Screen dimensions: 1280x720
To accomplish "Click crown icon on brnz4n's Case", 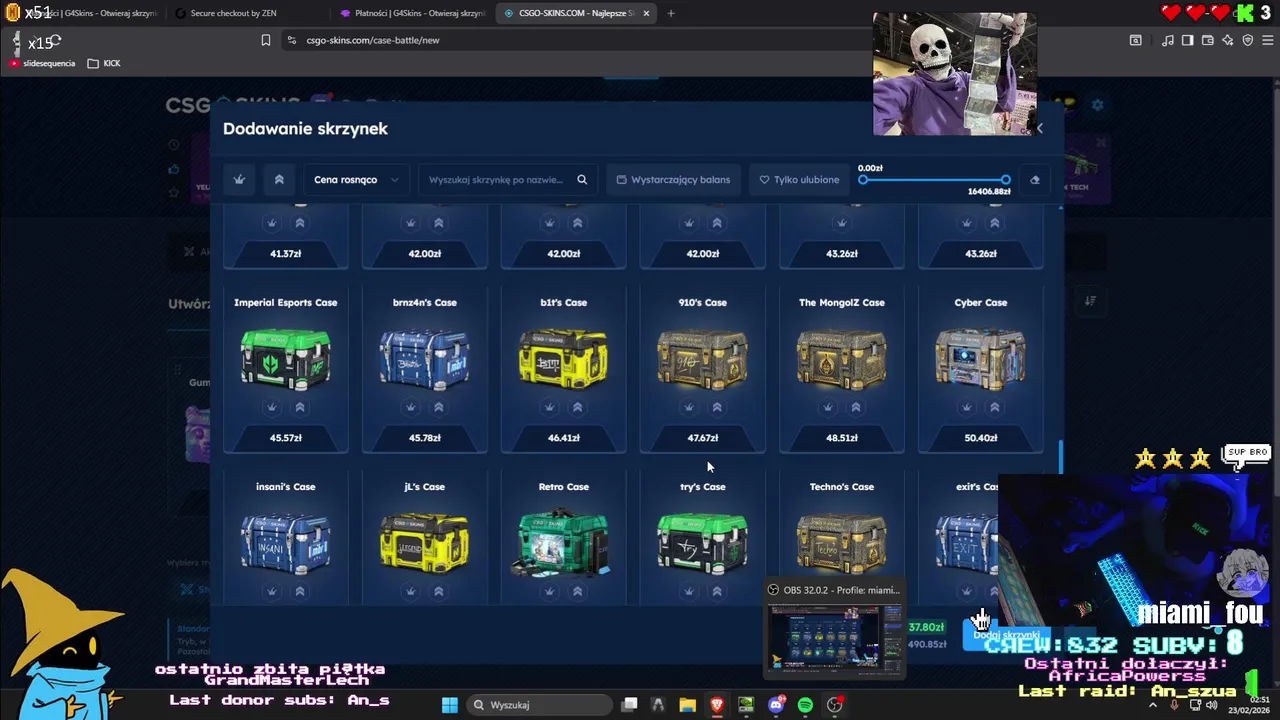I will pyautogui.click(x=410, y=407).
